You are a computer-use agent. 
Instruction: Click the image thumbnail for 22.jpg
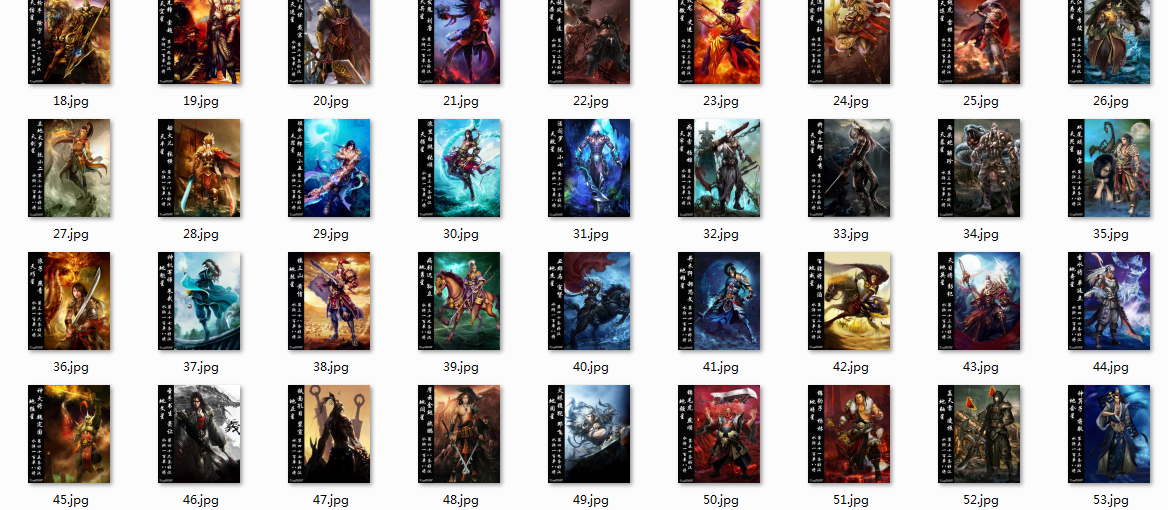tap(589, 42)
